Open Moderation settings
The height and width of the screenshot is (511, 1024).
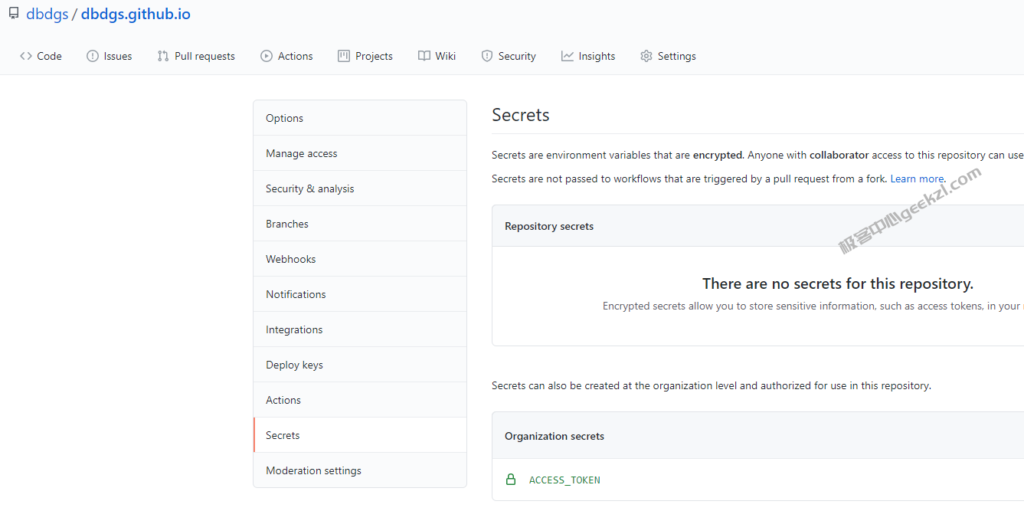(x=360, y=470)
